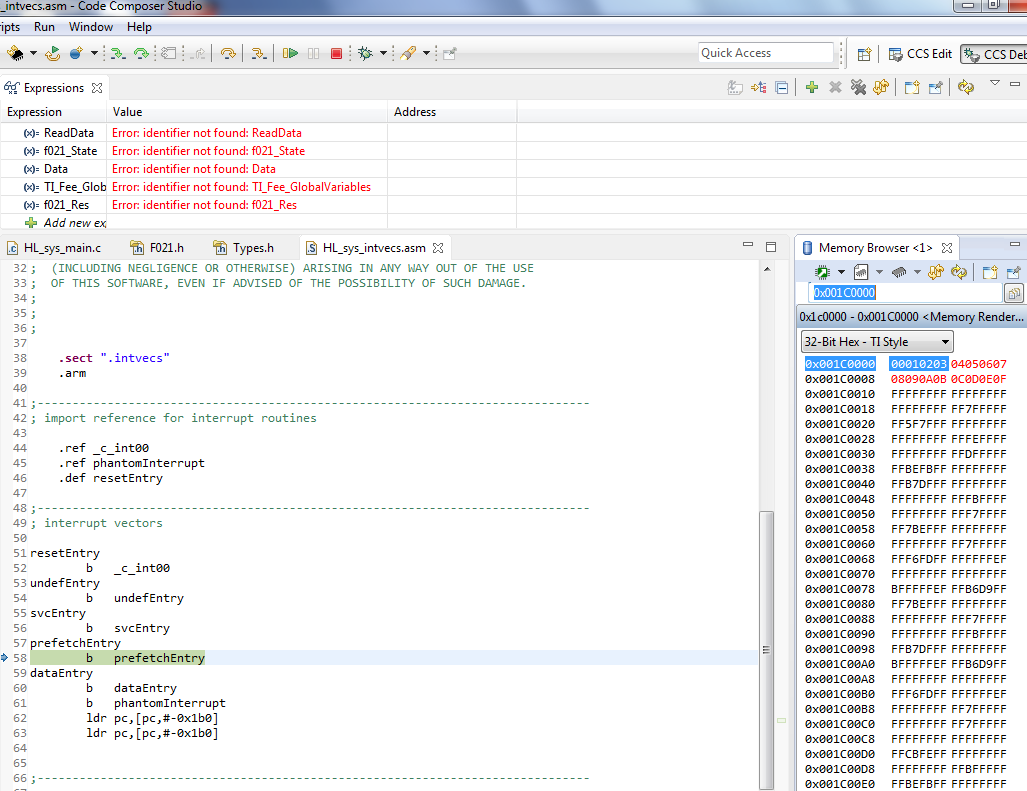Click the yellow Assembly Step Over icon
1027x791 pixels.
(x=228, y=53)
